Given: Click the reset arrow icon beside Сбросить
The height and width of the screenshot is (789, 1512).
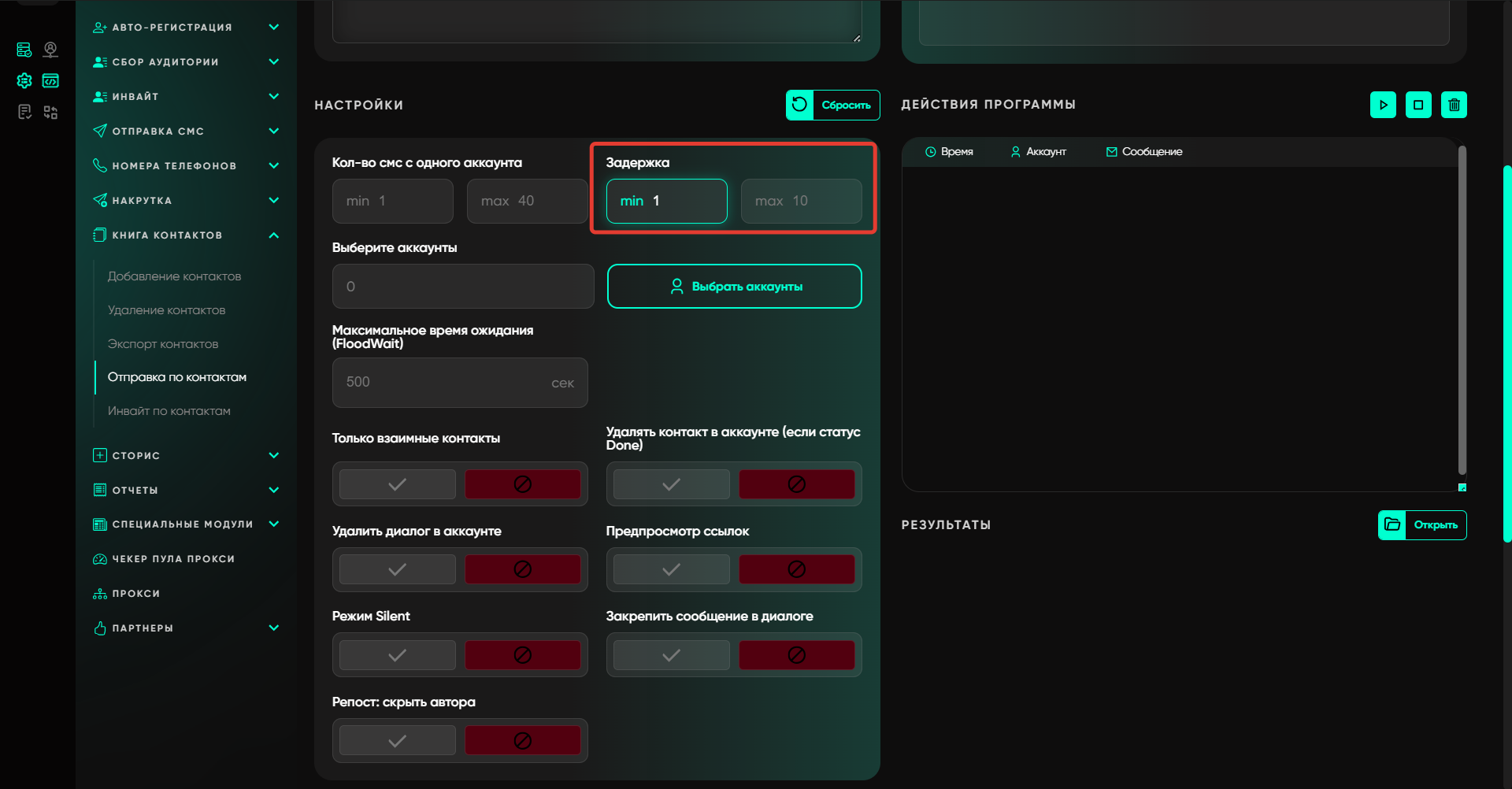Looking at the screenshot, I should [799, 105].
